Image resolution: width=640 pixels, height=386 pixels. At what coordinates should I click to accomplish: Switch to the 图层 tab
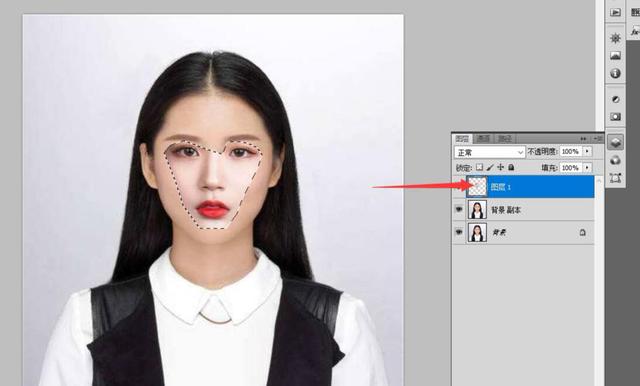coord(462,139)
